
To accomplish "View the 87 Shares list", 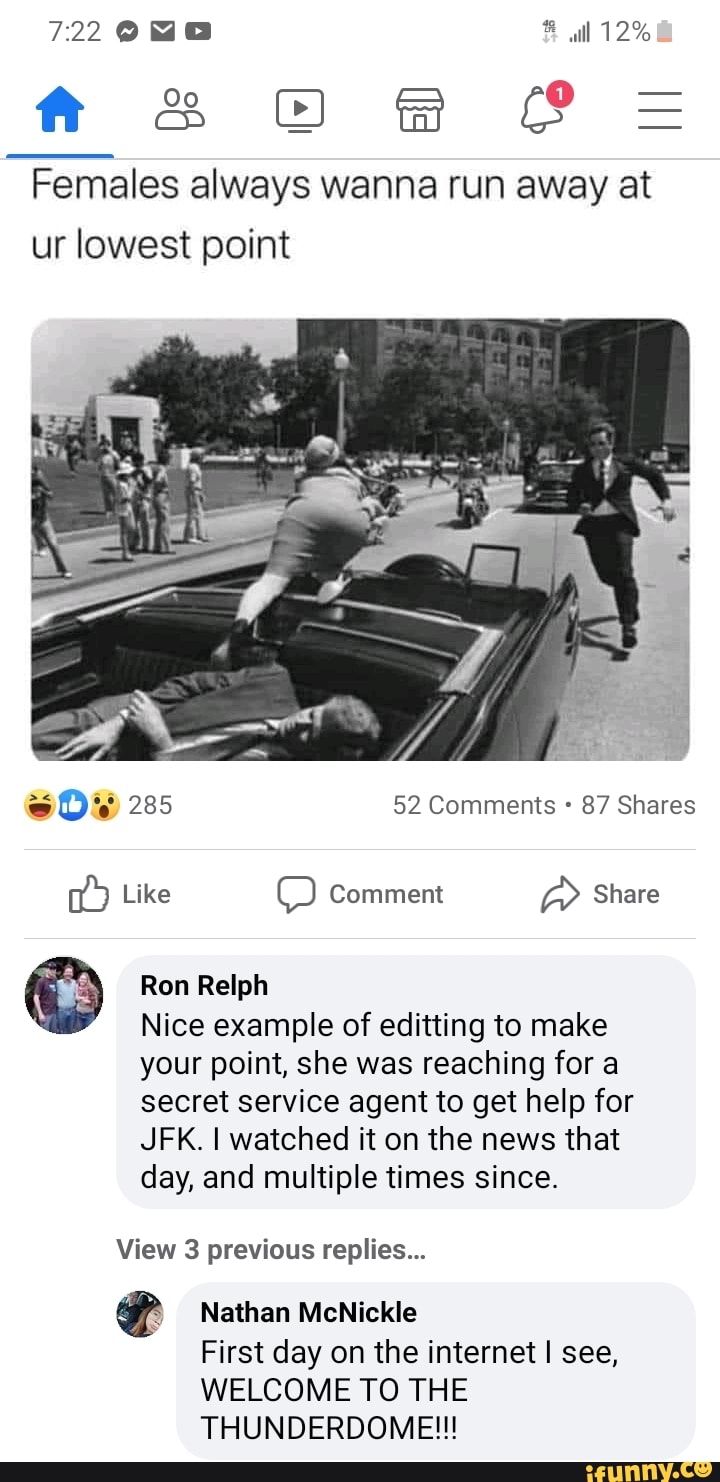I will pos(638,805).
